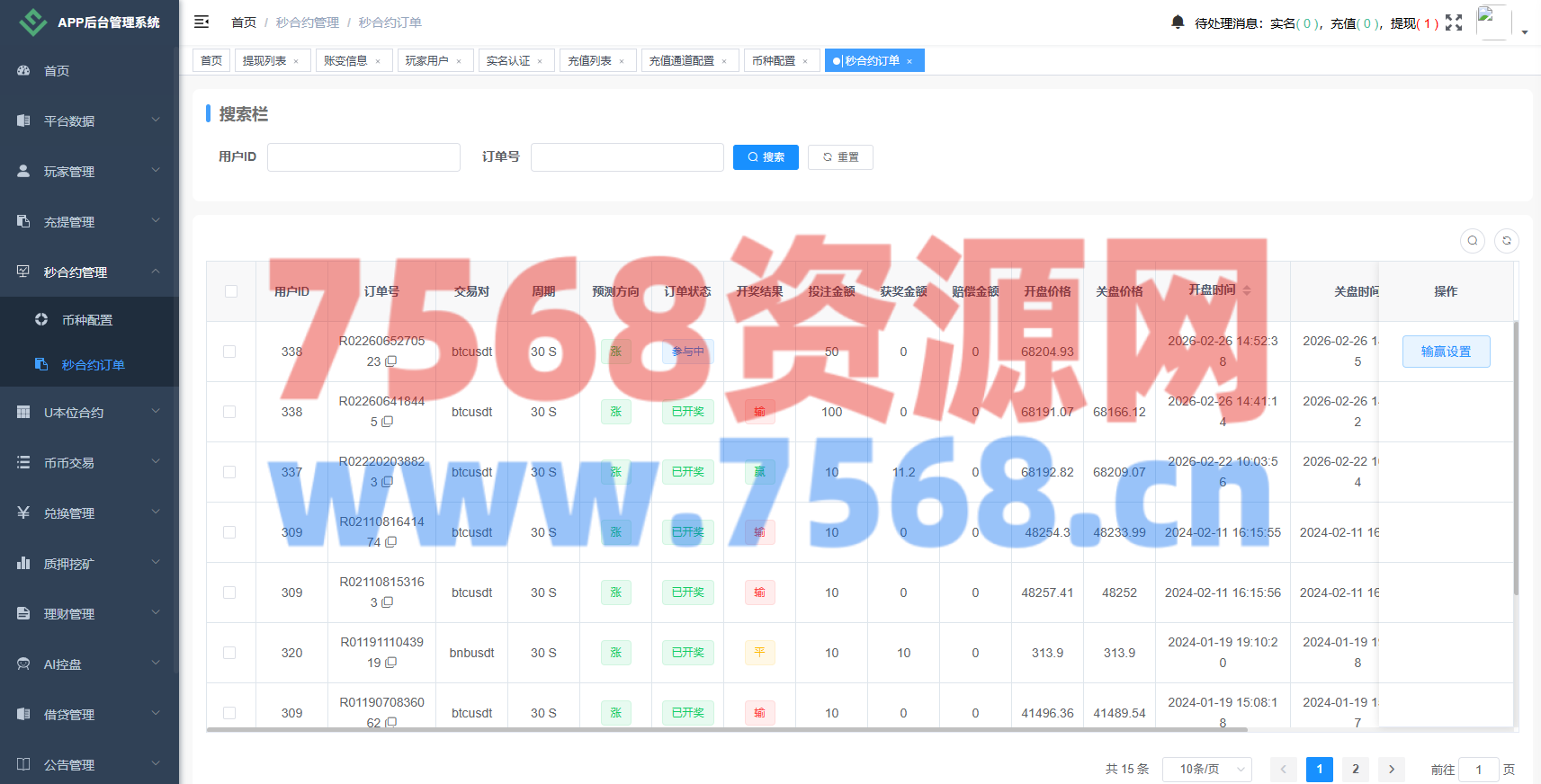Click the round search toggle icon above table
This screenshot has height=784, width=1541.
point(1473,240)
